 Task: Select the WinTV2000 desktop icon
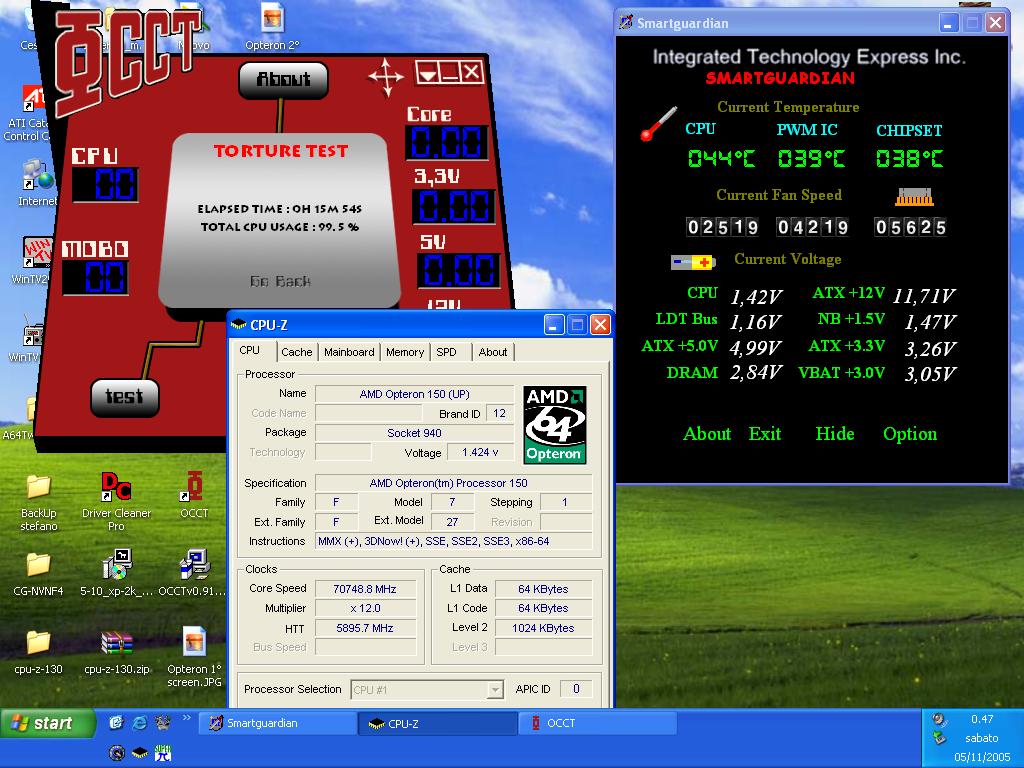[x=31, y=261]
